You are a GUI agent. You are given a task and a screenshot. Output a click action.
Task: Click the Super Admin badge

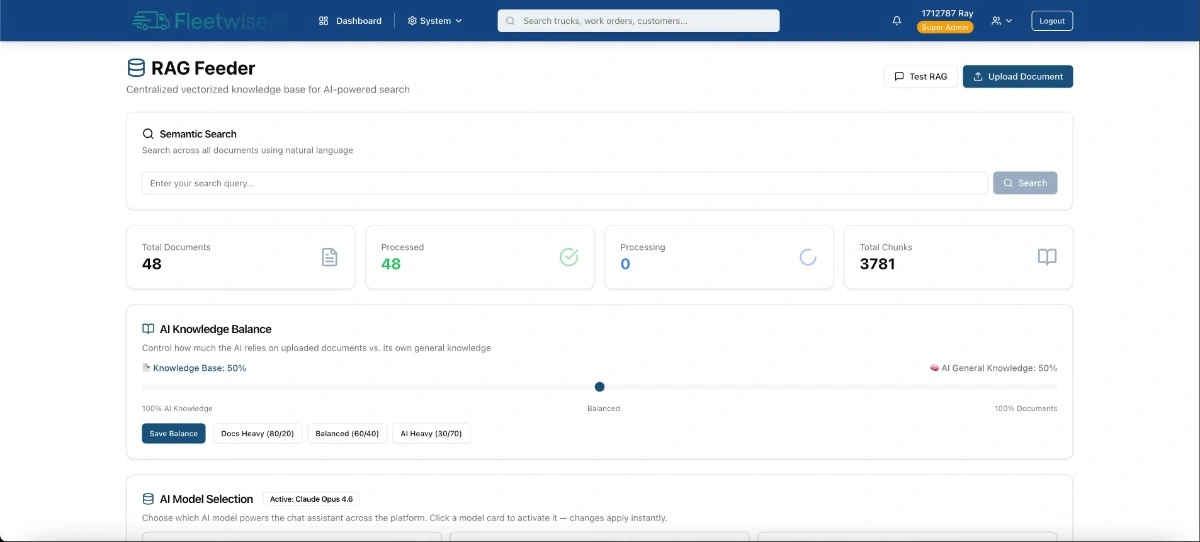point(946,27)
